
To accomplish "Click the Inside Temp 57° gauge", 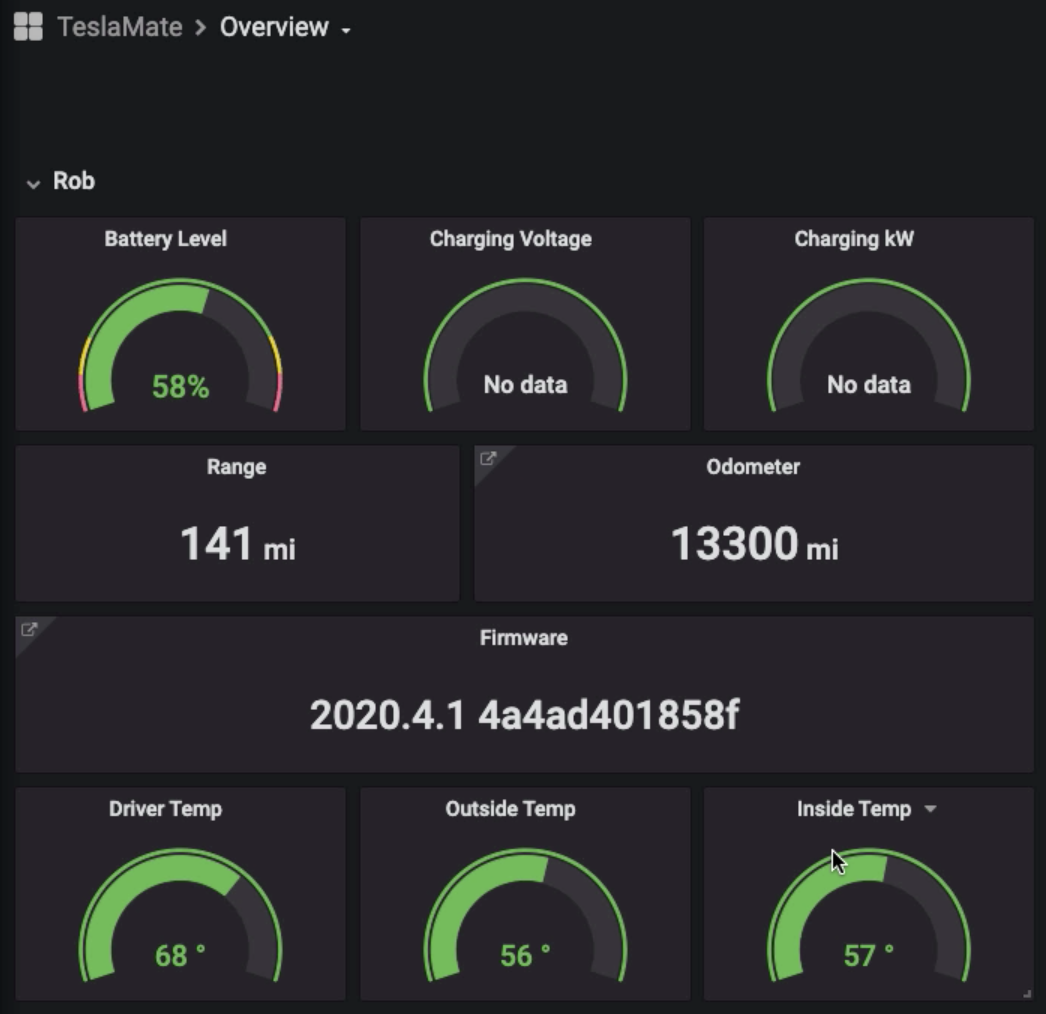I will (x=869, y=915).
